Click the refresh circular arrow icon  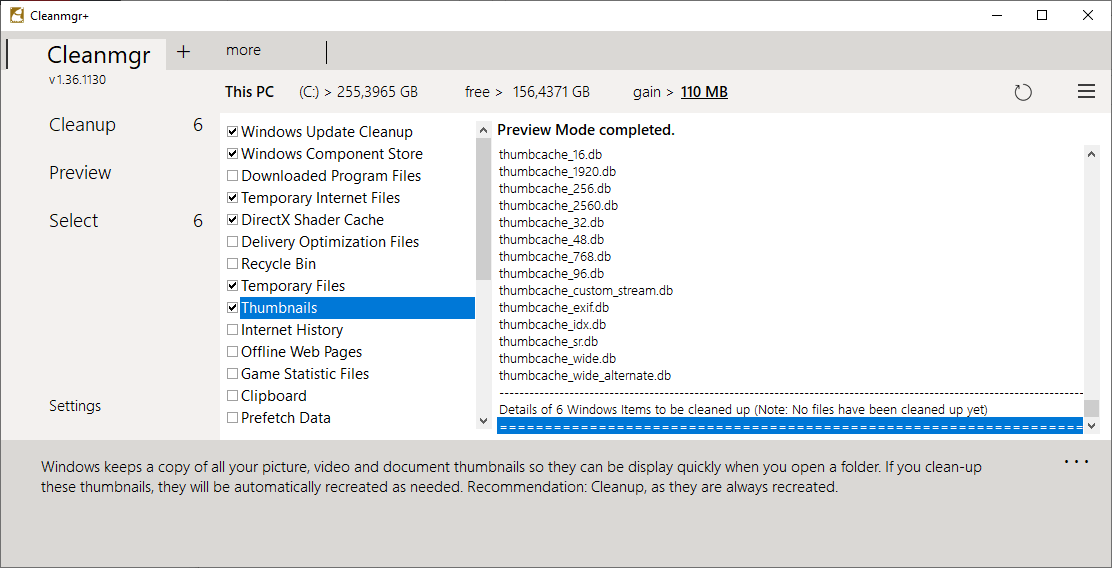(1023, 92)
